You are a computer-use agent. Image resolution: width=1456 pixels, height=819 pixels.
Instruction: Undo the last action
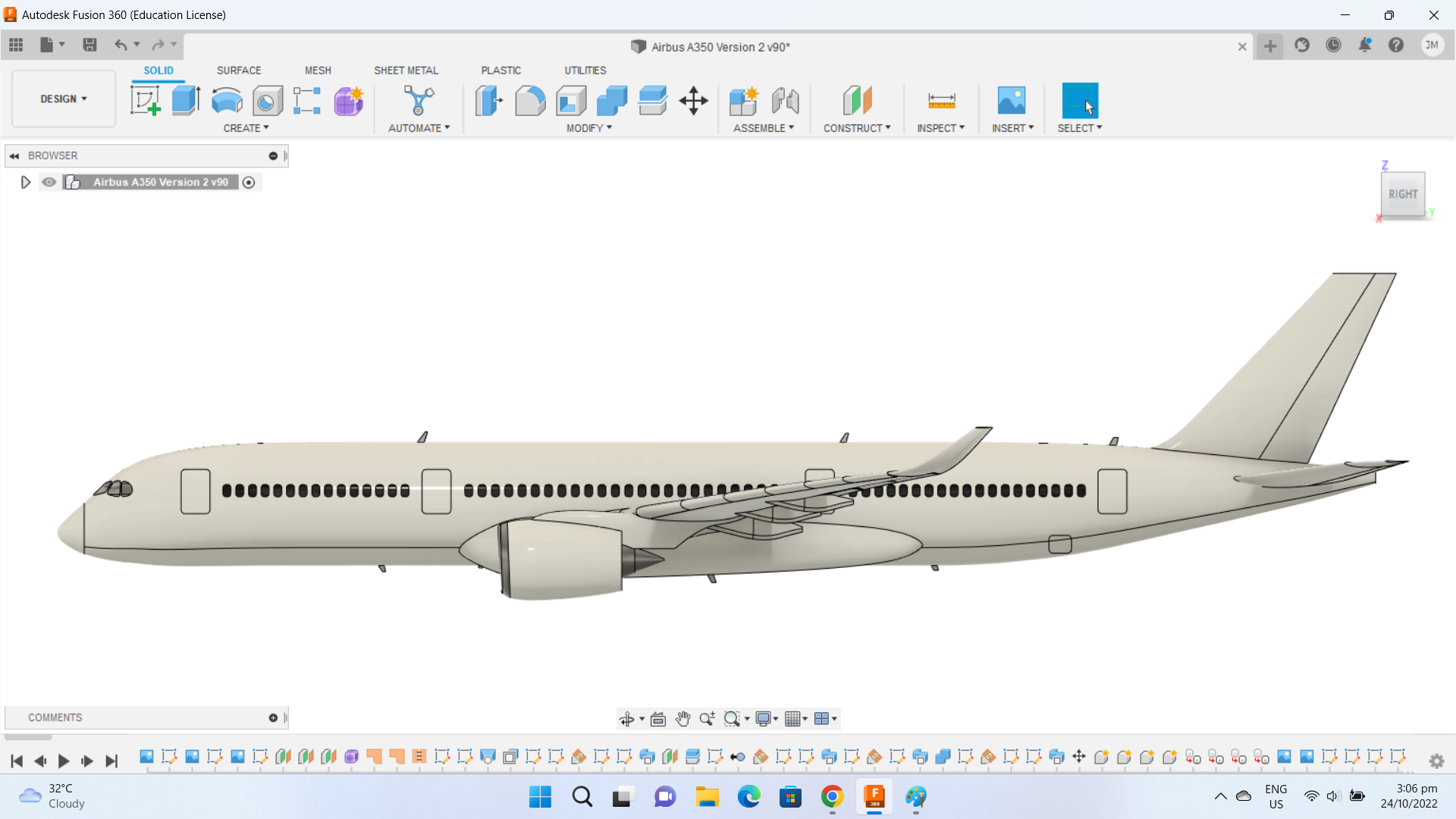pyautogui.click(x=121, y=45)
